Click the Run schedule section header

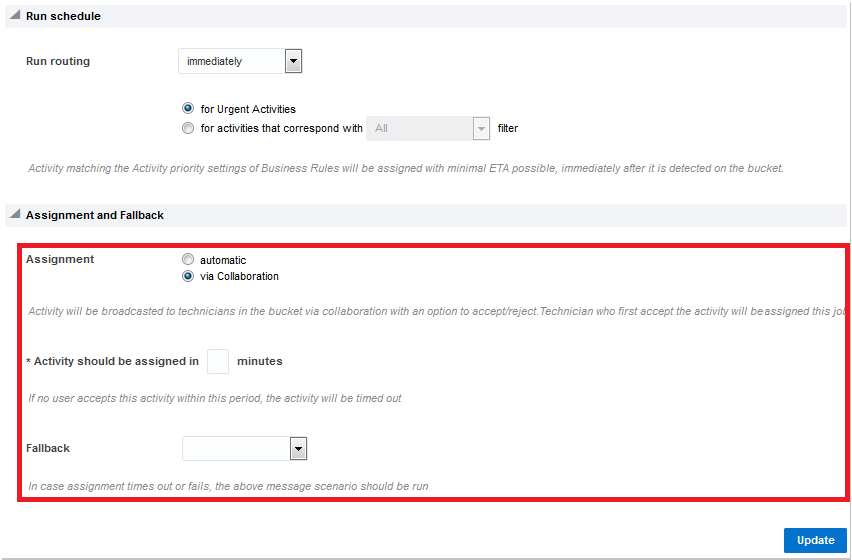coord(63,16)
